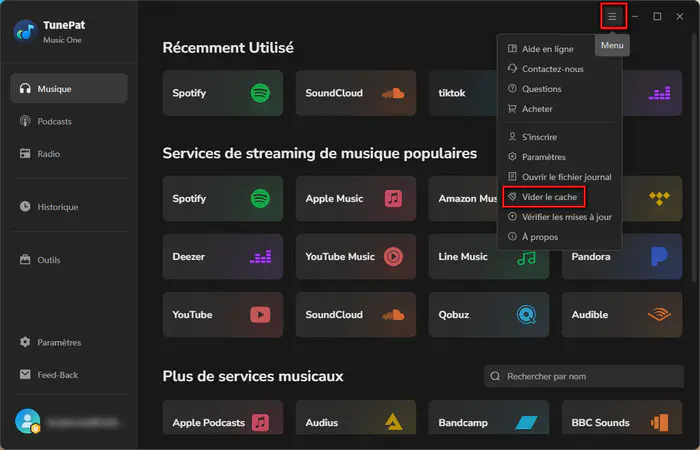Open Paramètres from the dropdown menu
700x450 pixels.
coord(559,157)
